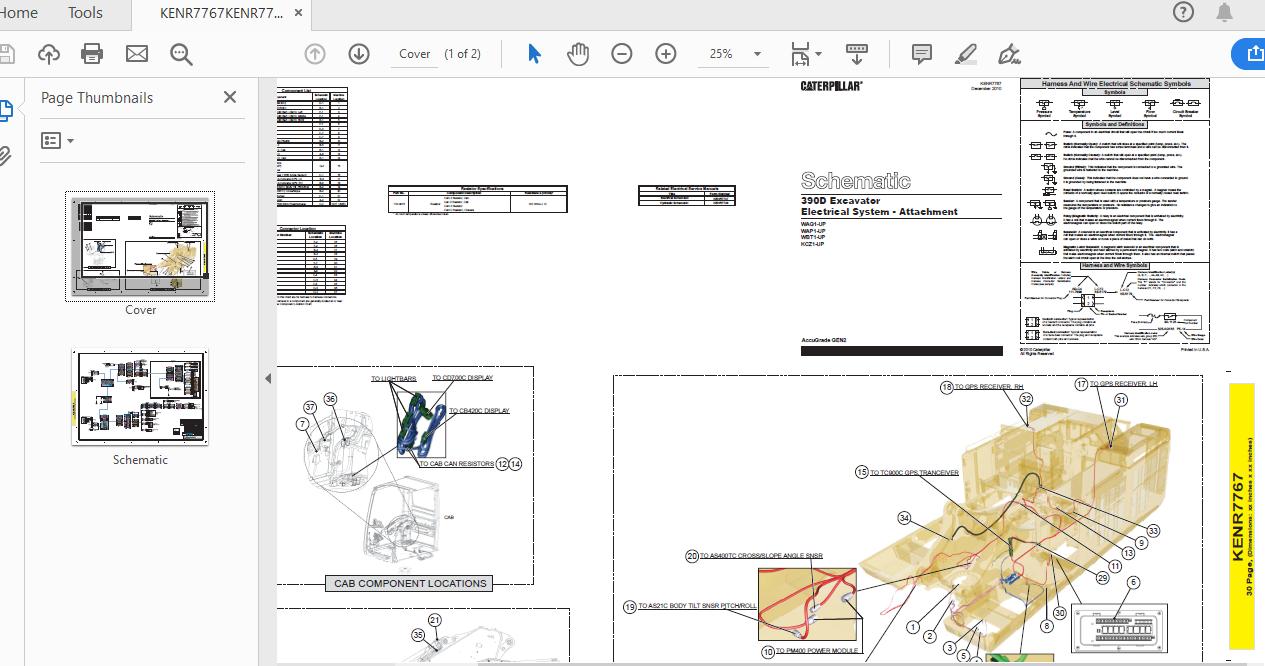Zoom in with the plus button

666,54
